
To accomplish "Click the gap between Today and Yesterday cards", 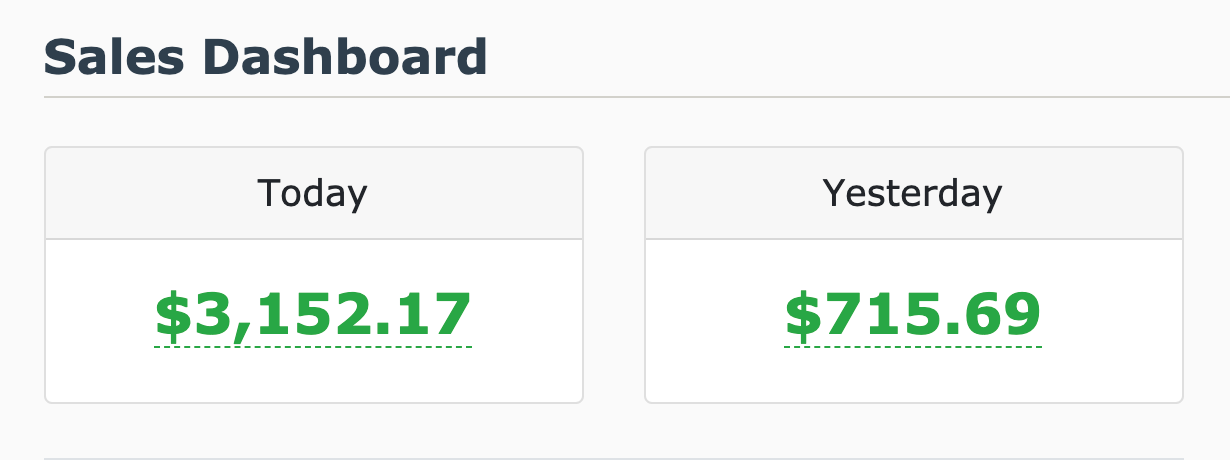I will (614, 275).
